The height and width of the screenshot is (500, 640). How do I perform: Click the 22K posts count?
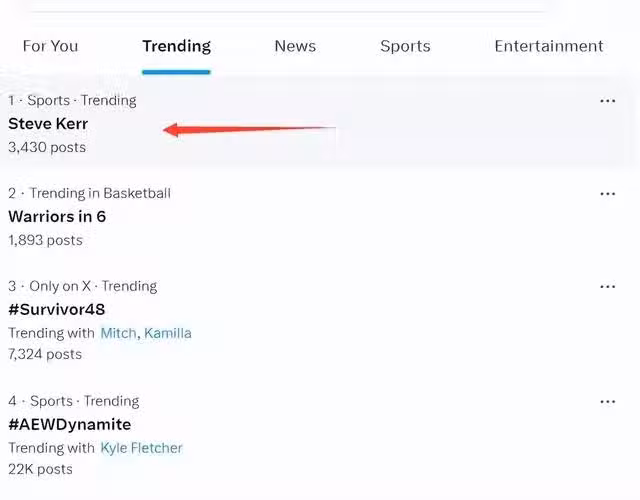[x=40, y=469]
